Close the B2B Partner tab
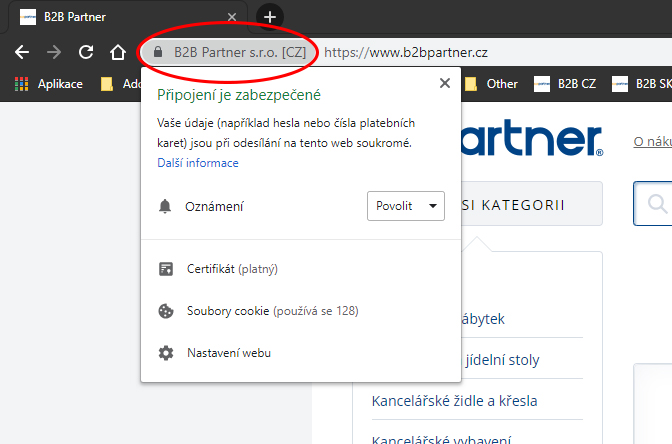 (x=232, y=17)
